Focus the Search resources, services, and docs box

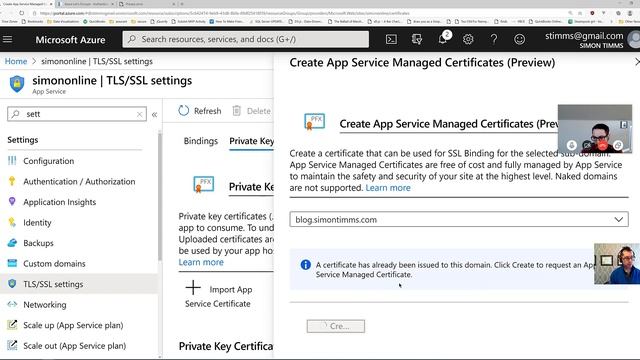[x=246, y=39]
